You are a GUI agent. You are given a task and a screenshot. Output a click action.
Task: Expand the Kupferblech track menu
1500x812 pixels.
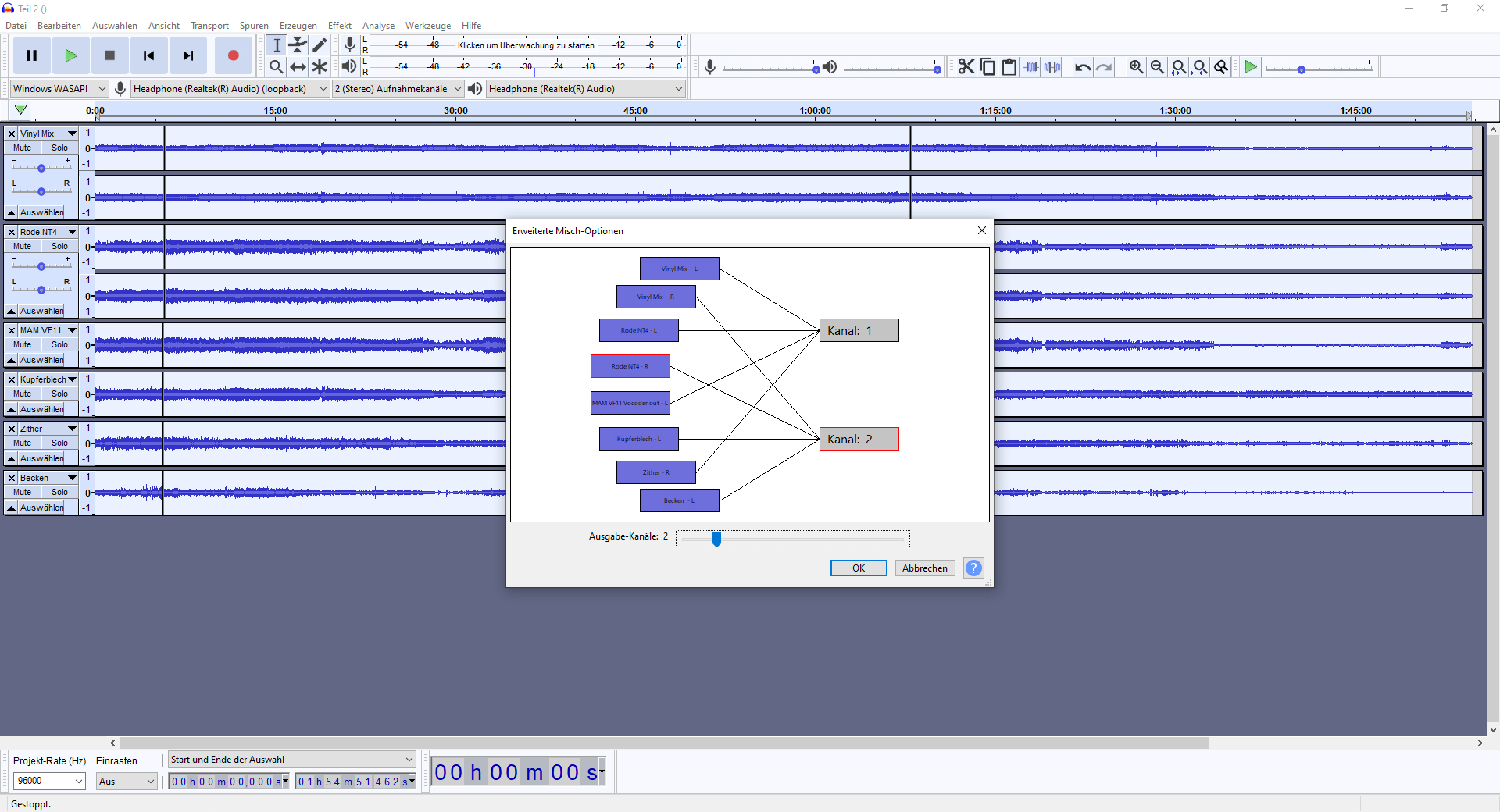(72, 379)
